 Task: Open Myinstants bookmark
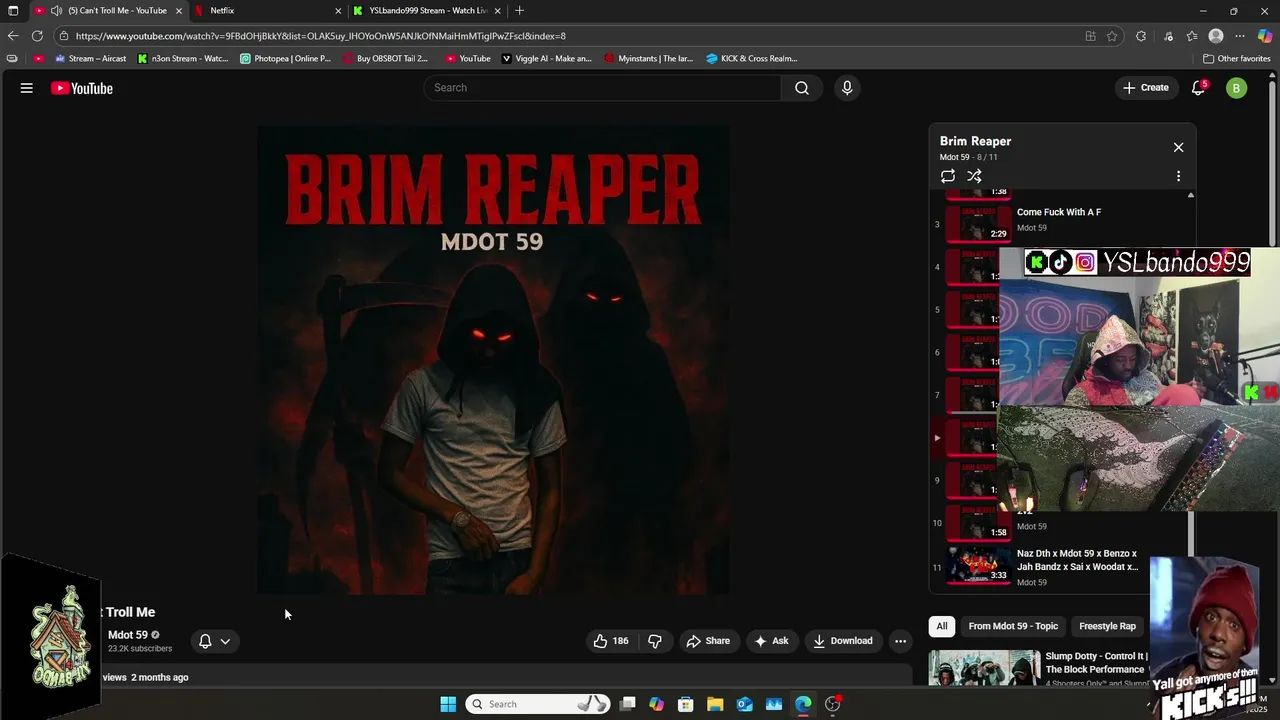pyautogui.click(x=648, y=58)
